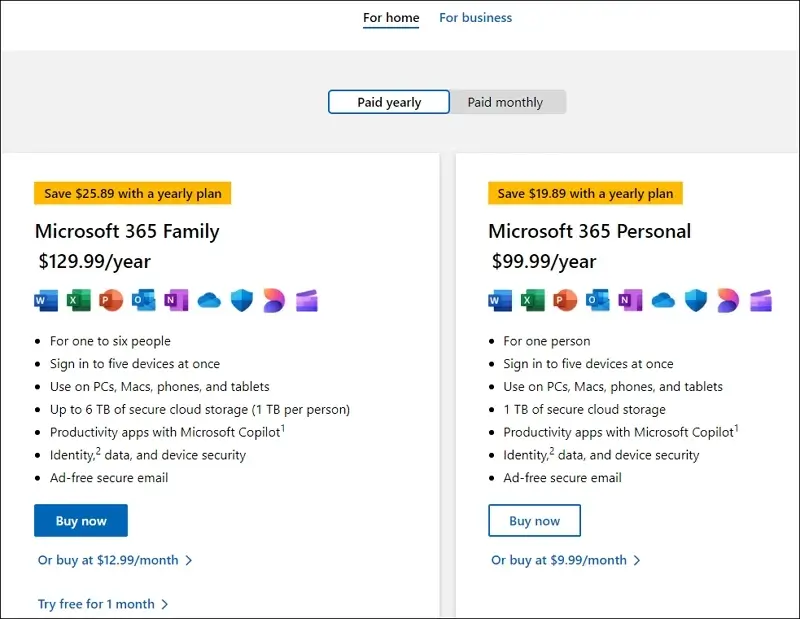Image resolution: width=800 pixels, height=619 pixels.
Task: Click the Microsoft 365 Personal heading
Action: [589, 231]
